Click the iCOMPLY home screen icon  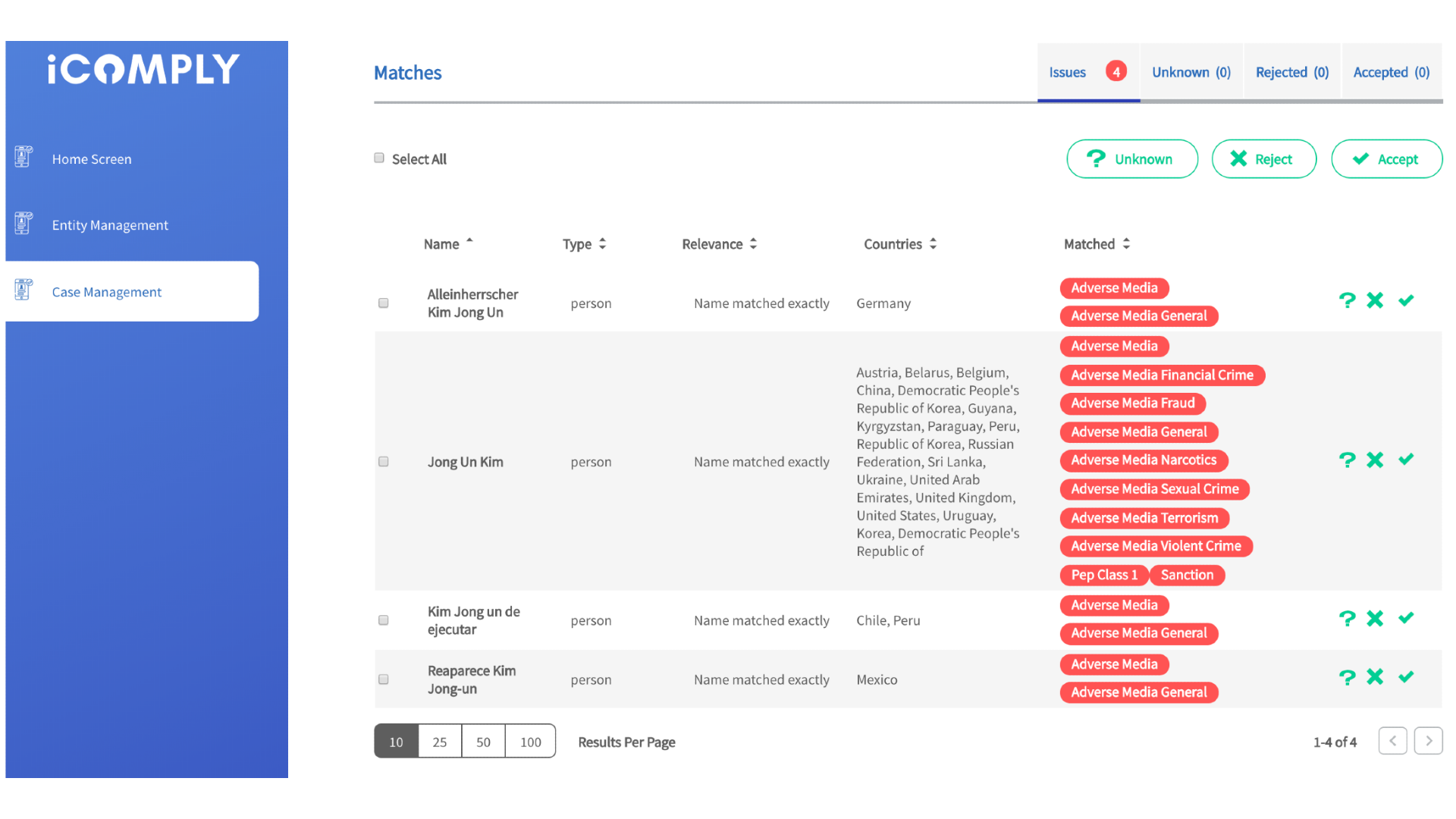pyautogui.click(x=24, y=158)
